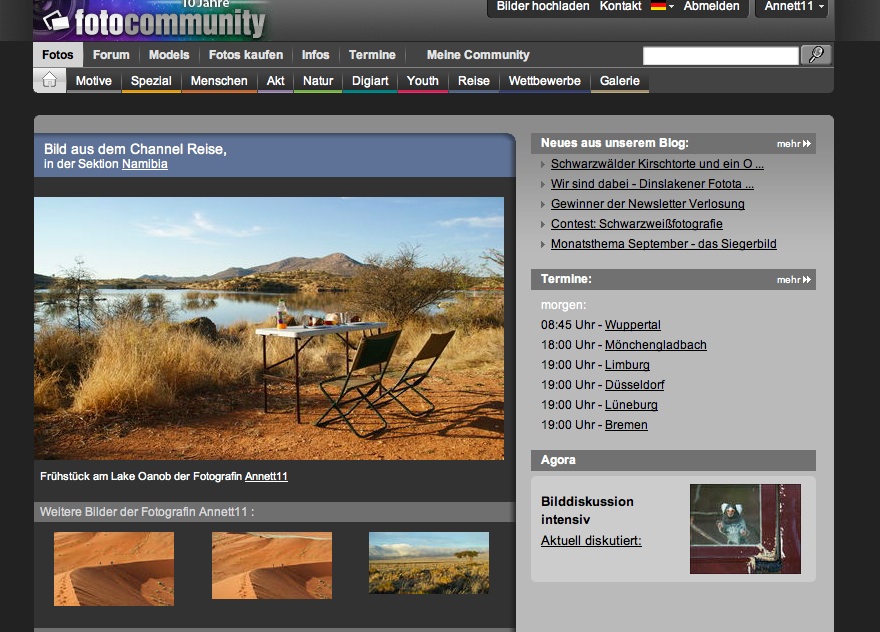Image resolution: width=880 pixels, height=632 pixels.
Task: Browse the Natur channel
Action: coord(318,81)
